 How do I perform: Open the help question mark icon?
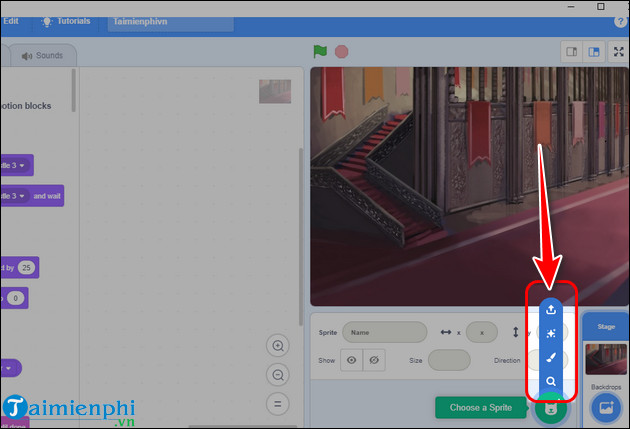tap(620, 22)
